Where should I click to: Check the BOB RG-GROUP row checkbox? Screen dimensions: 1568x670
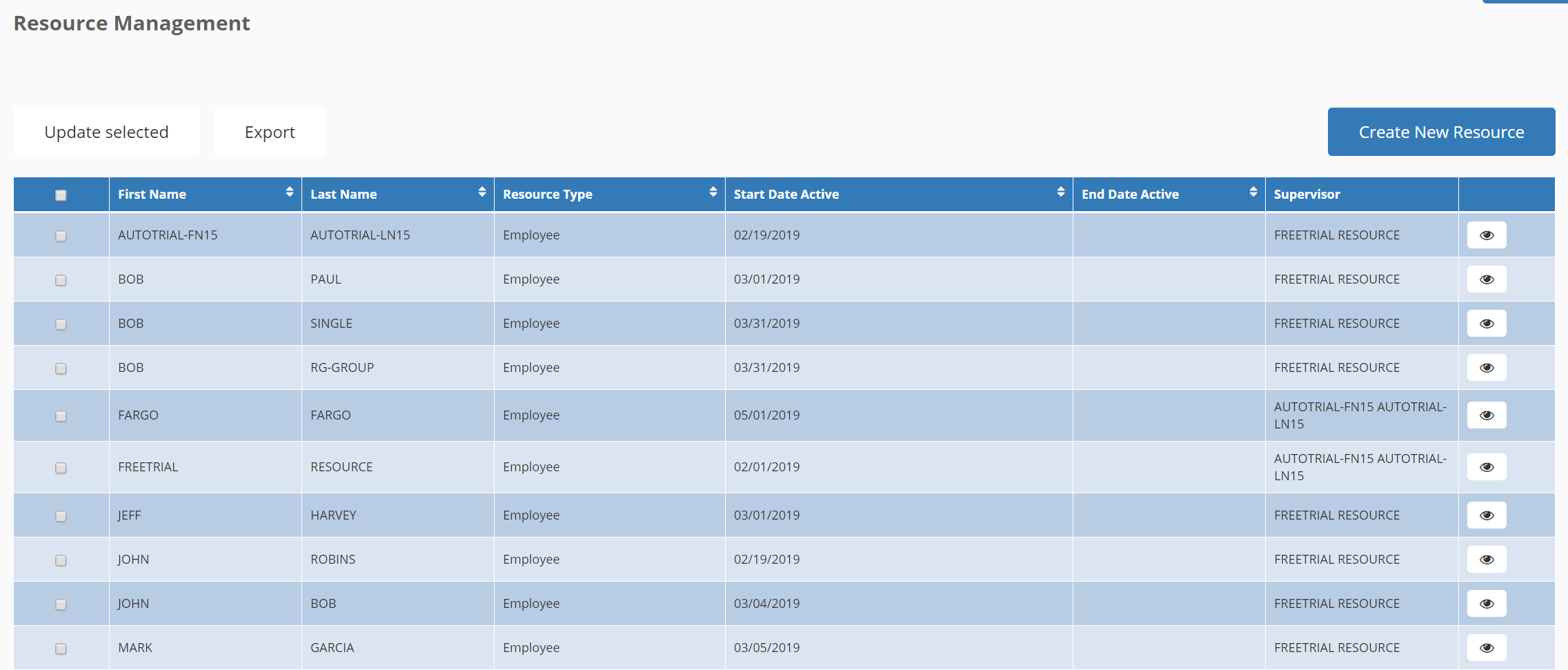pos(61,368)
